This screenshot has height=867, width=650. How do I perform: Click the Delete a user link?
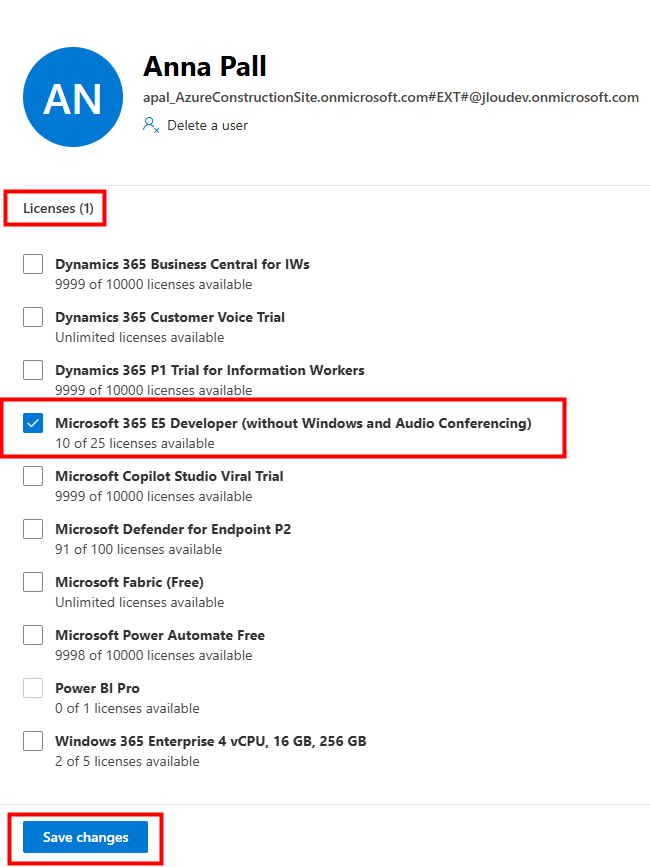[207, 125]
